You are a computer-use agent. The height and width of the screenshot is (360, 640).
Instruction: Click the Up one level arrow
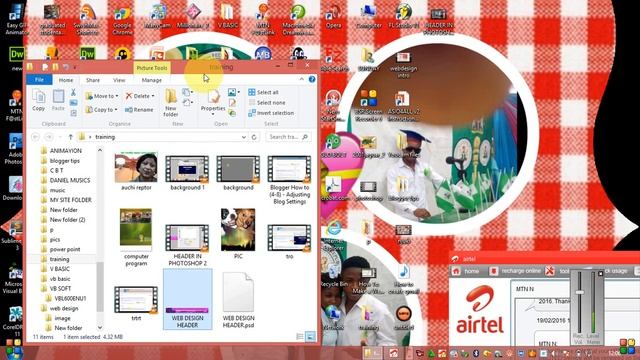point(70,137)
